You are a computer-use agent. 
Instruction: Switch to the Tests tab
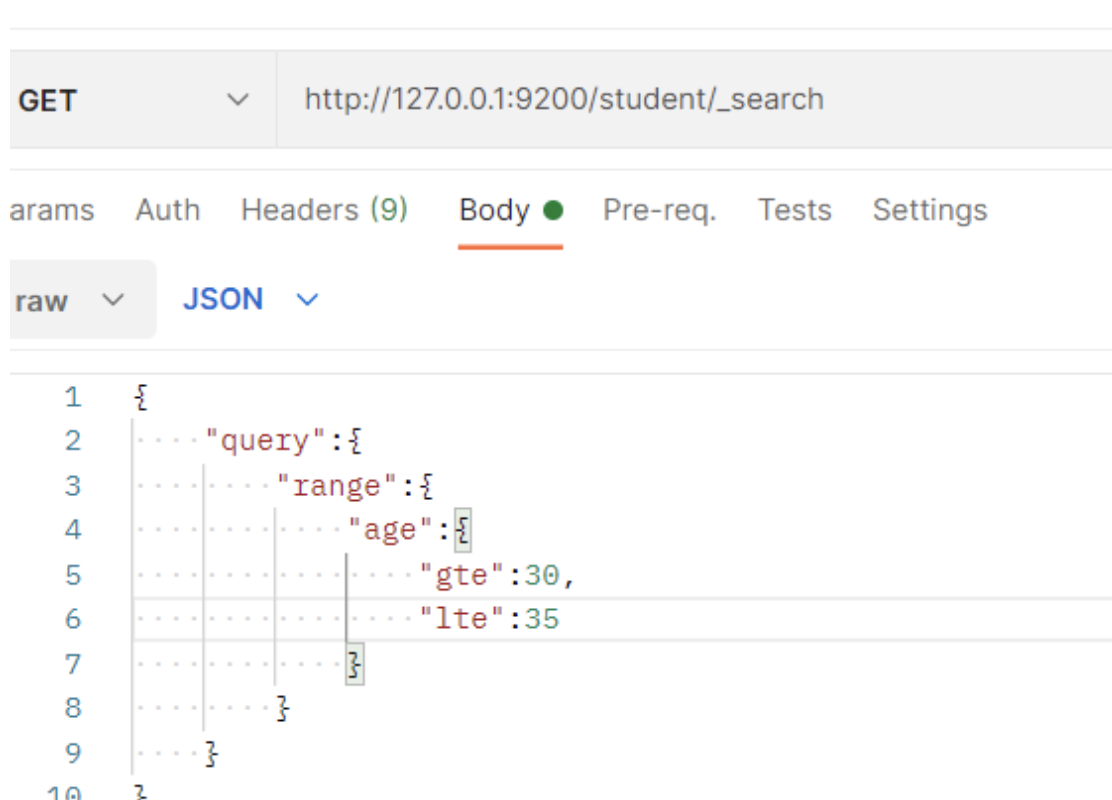click(794, 210)
